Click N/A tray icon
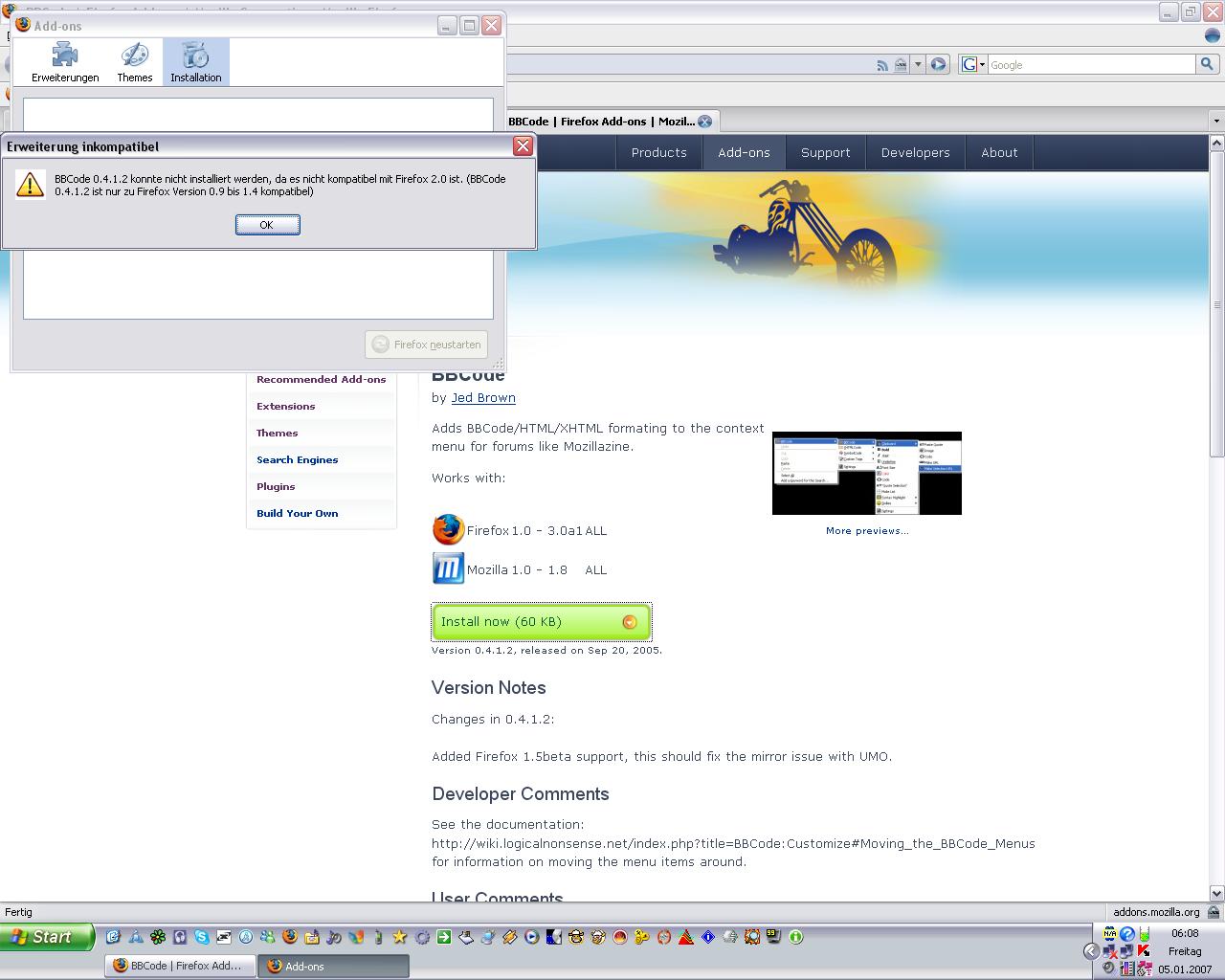1225x980 pixels. [x=1109, y=933]
